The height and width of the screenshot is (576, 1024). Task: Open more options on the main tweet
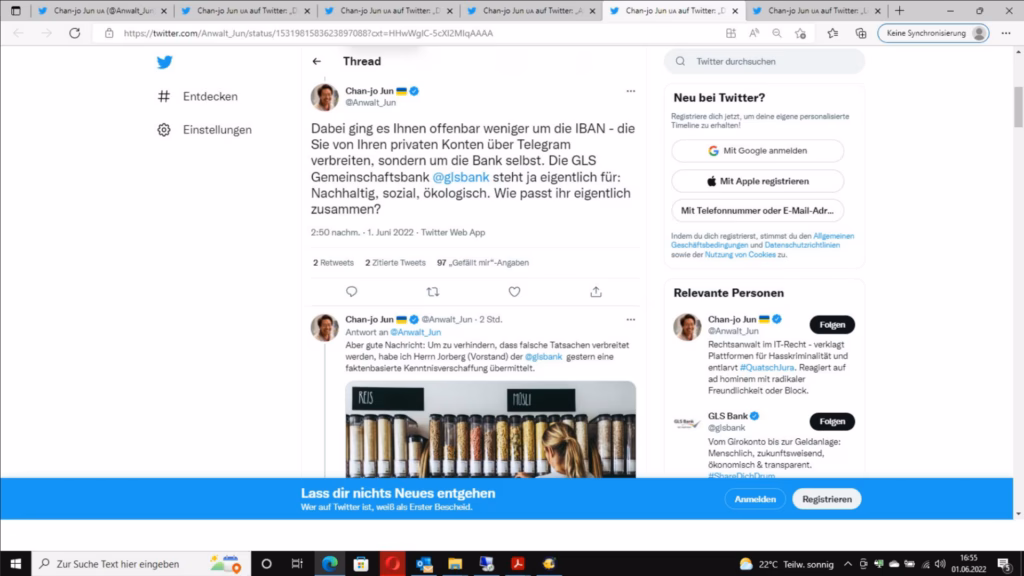pyautogui.click(x=630, y=91)
